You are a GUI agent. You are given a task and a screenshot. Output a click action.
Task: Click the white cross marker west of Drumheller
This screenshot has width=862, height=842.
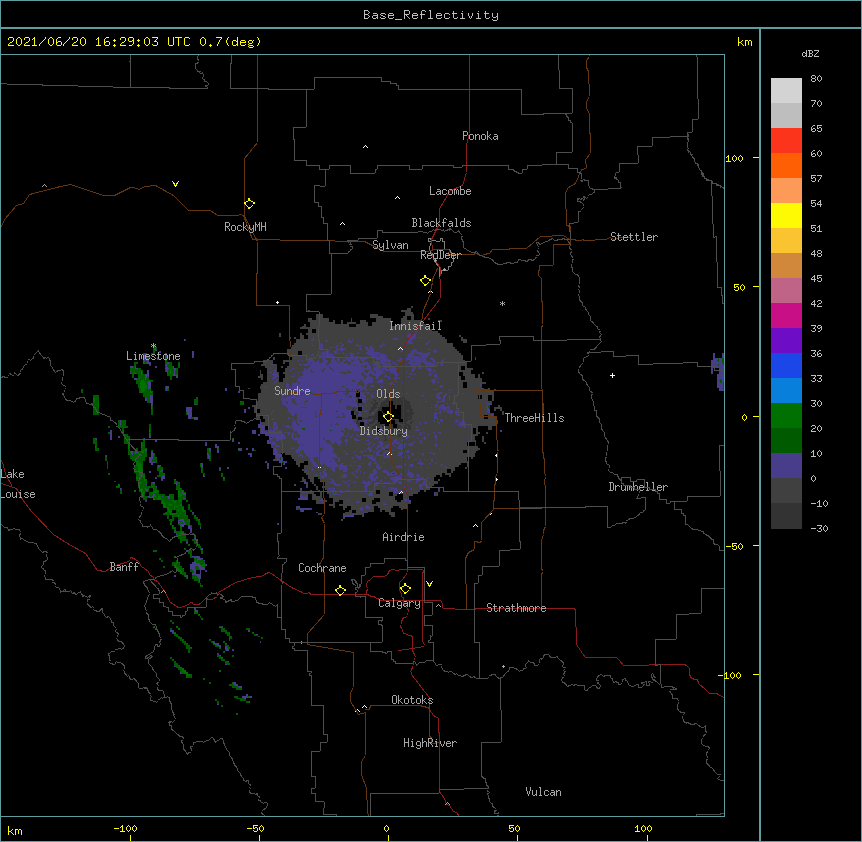(x=612, y=375)
